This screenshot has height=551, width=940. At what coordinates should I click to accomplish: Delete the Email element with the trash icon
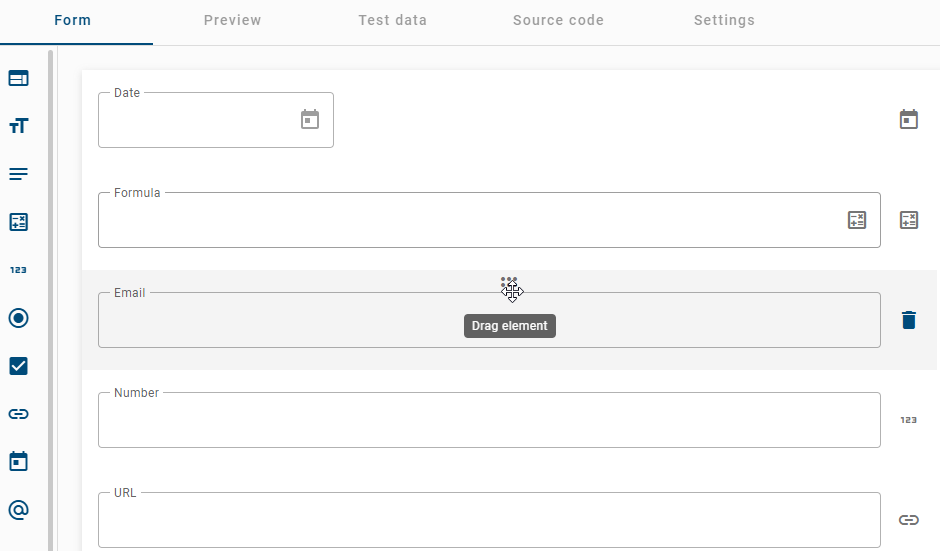pyautogui.click(x=909, y=320)
